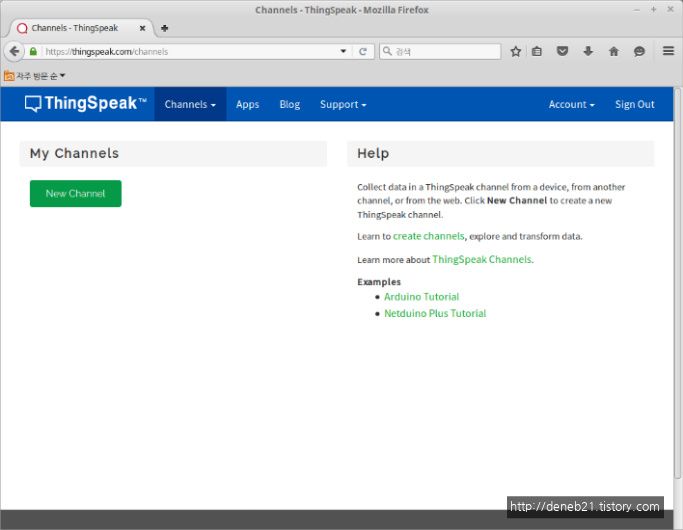Close the Firefox window
Screen dimensions: 683x530
pos(670,10)
